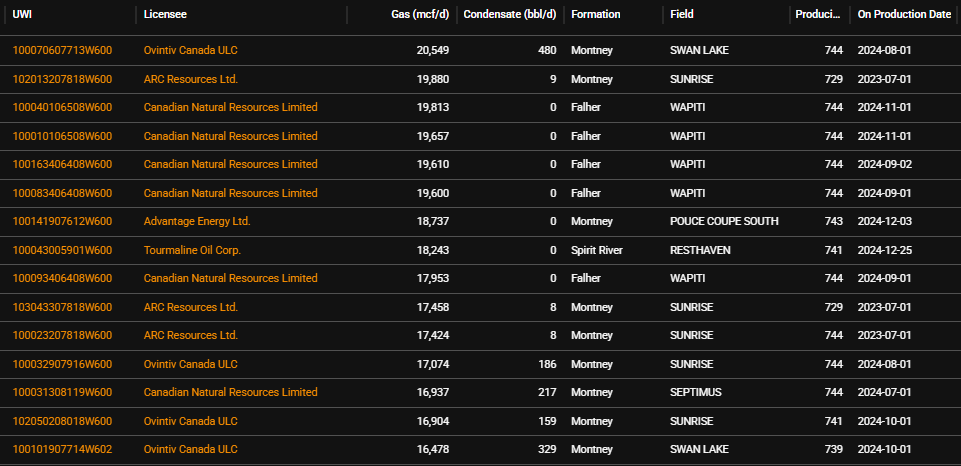
Task: Open well link 100101907714W602
Action: 62,449
